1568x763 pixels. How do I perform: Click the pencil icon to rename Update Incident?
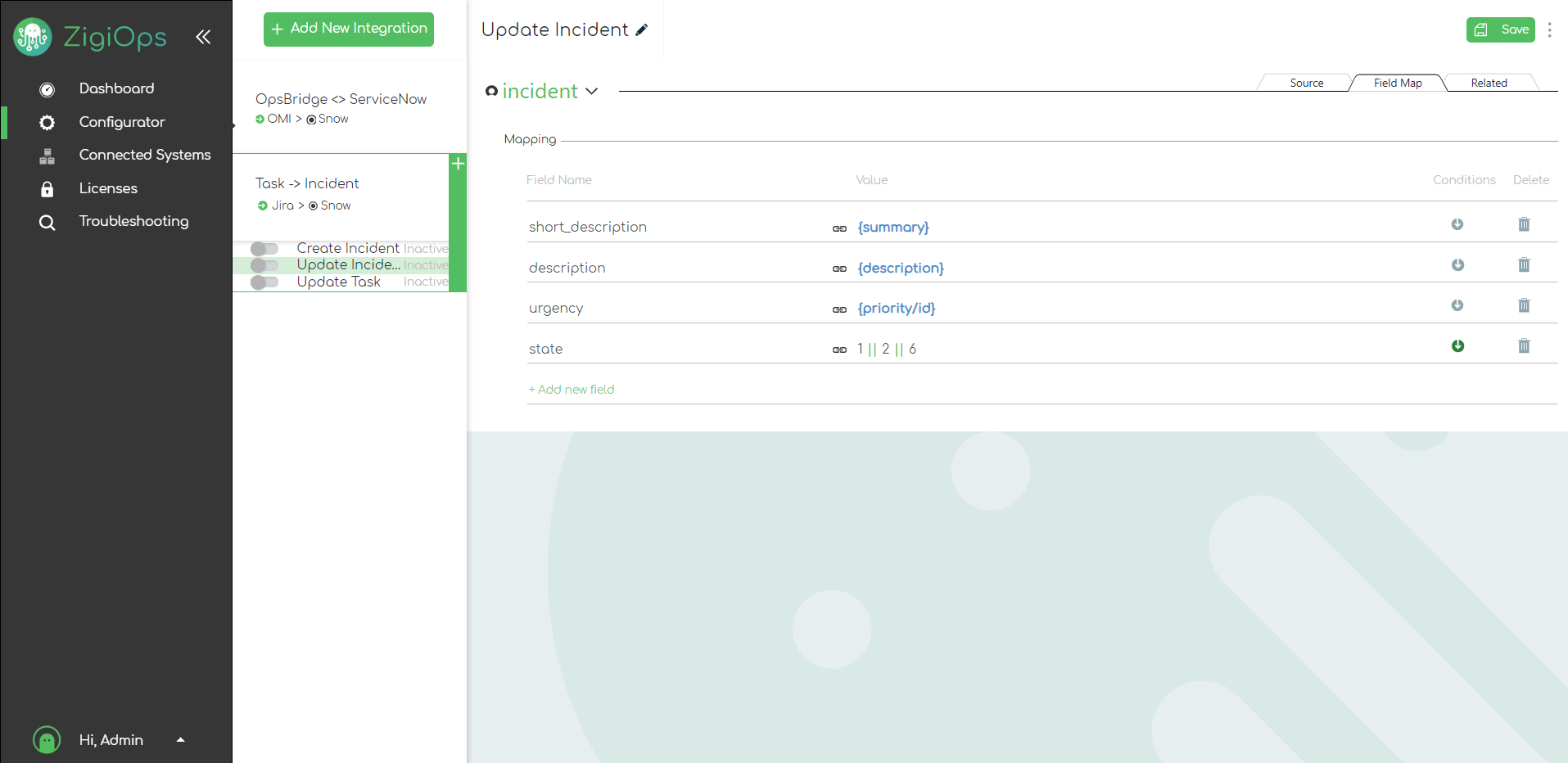pos(642,30)
